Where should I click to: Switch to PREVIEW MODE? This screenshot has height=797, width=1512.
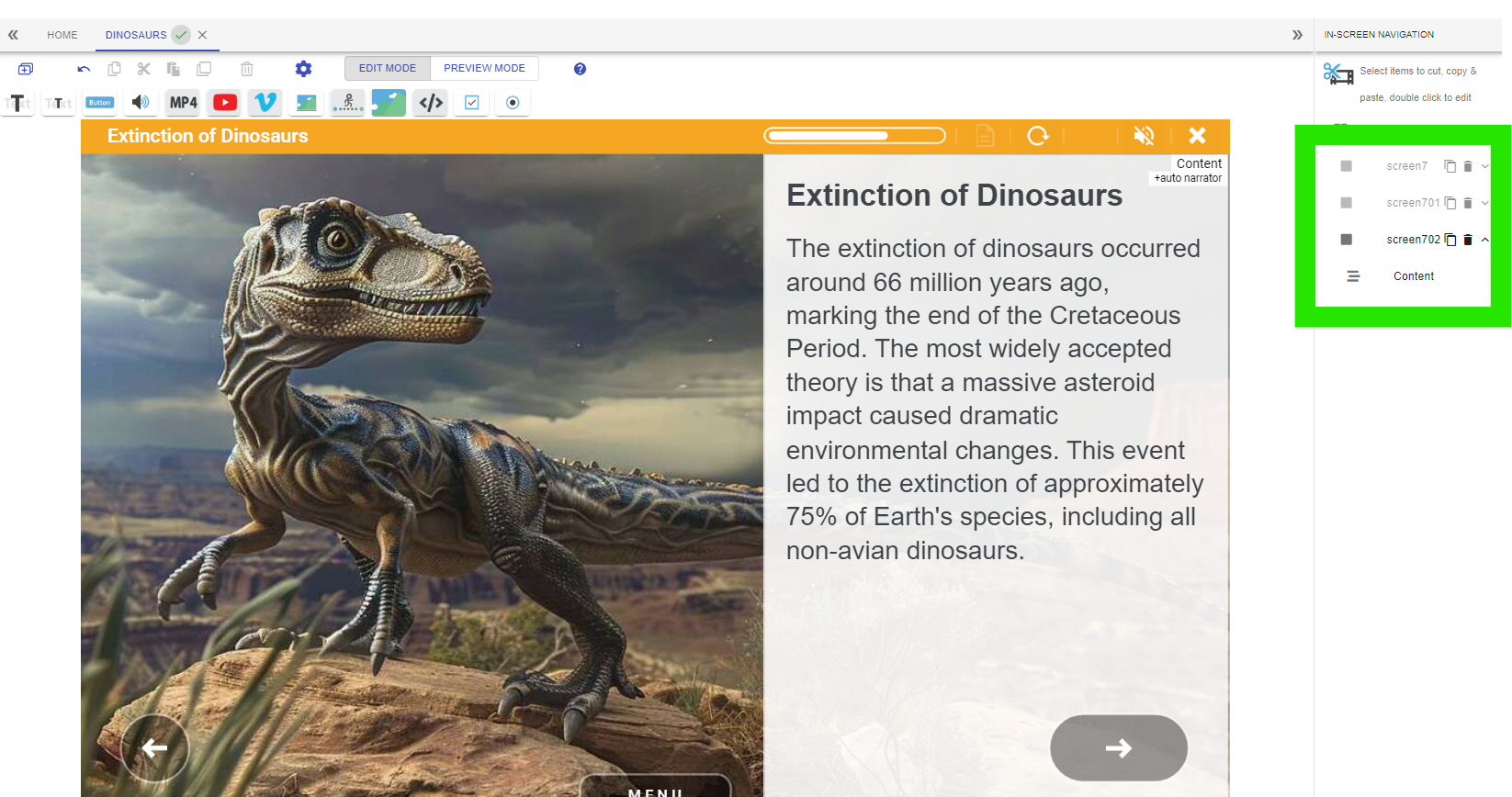[484, 69]
